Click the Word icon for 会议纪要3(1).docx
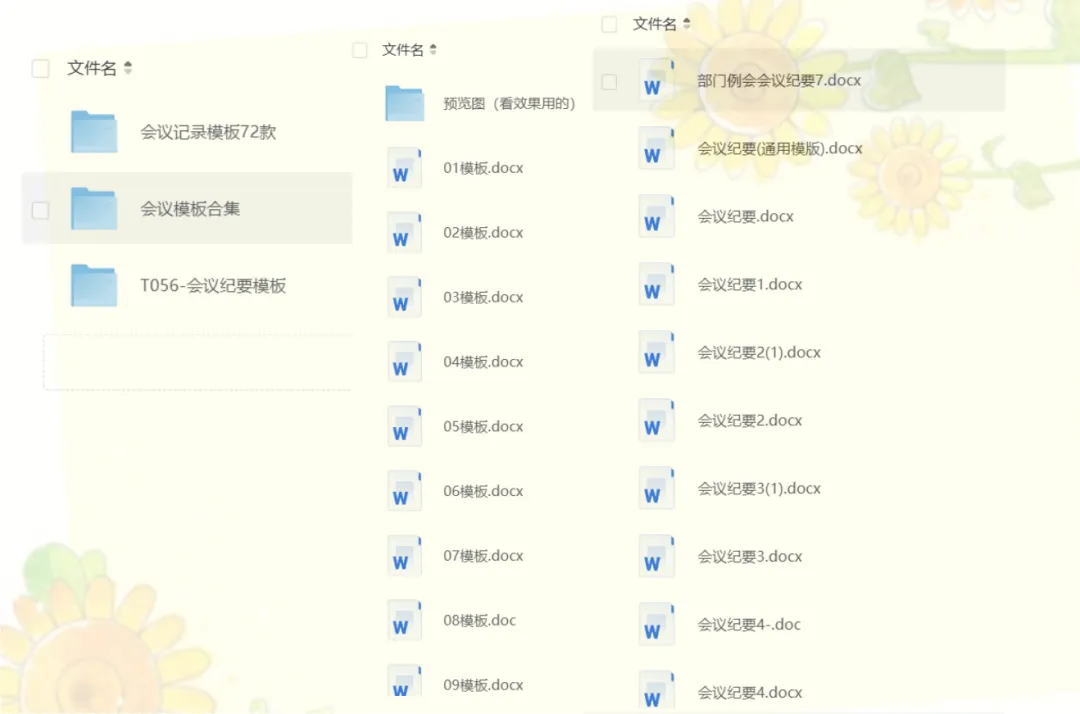 [x=656, y=489]
